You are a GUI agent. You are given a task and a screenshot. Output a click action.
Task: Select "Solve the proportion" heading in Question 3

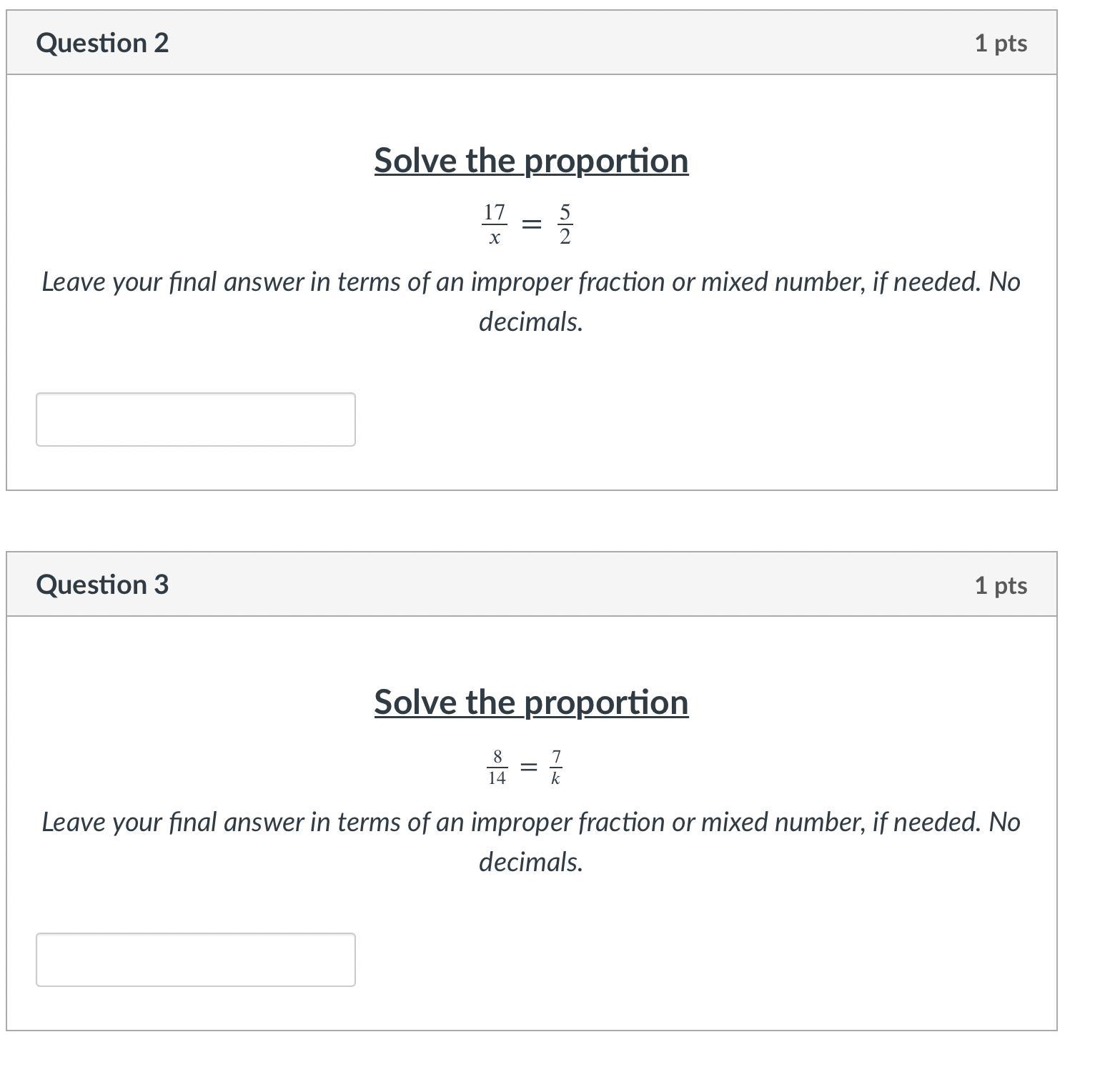click(x=531, y=702)
